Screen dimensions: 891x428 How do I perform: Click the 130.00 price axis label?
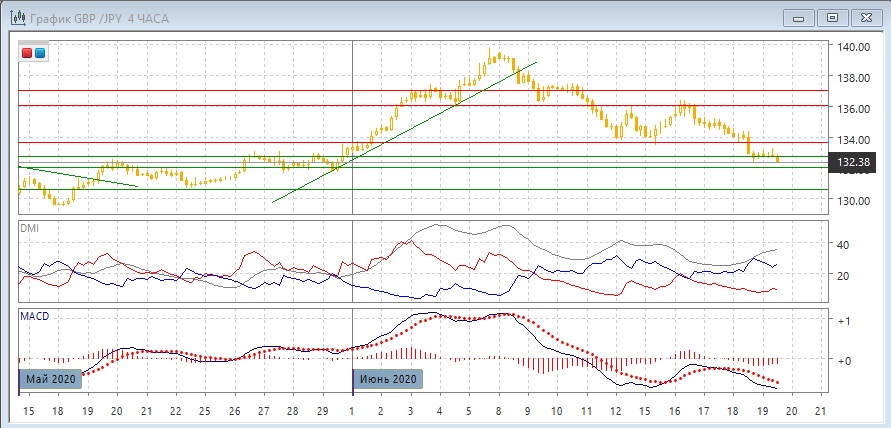(x=852, y=200)
